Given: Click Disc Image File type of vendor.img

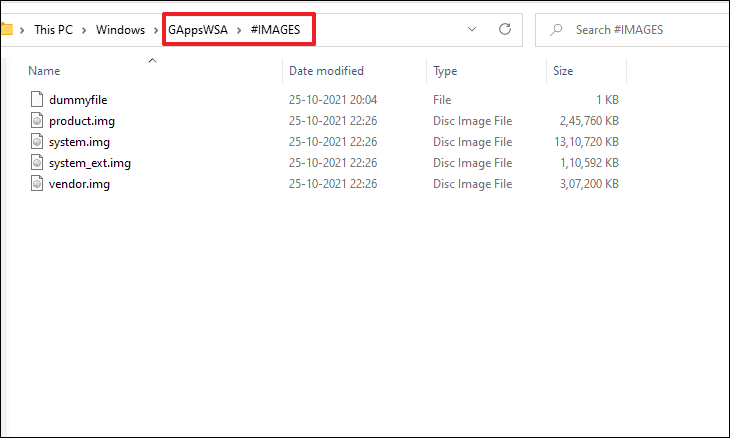Looking at the screenshot, I should pyautogui.click(x=472, y=184).
